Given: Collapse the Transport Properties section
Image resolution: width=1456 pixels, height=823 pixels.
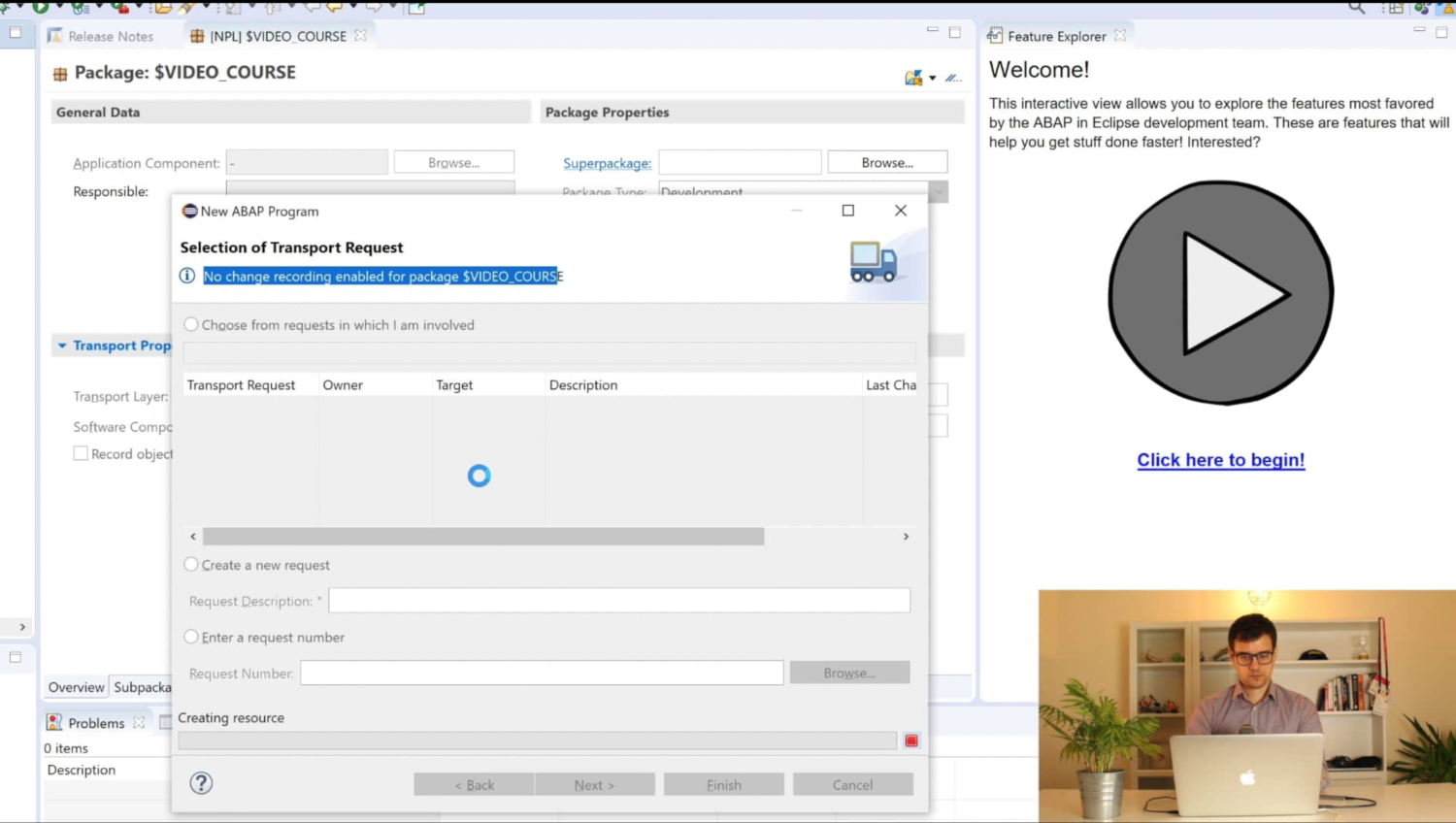Looking at the screenshot, I should (x=62, y=346).
